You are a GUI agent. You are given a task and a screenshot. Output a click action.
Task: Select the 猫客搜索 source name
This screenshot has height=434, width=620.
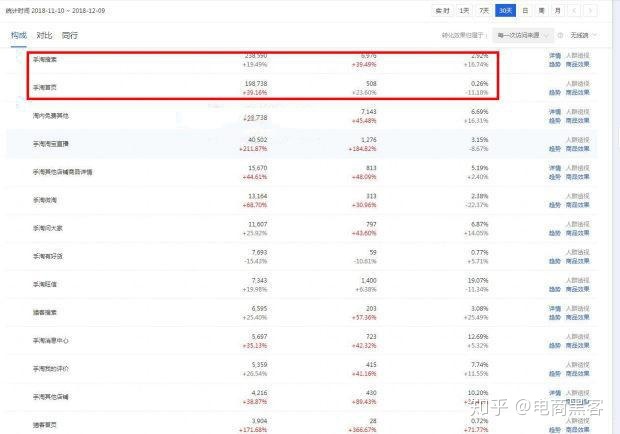click(45, 312)
